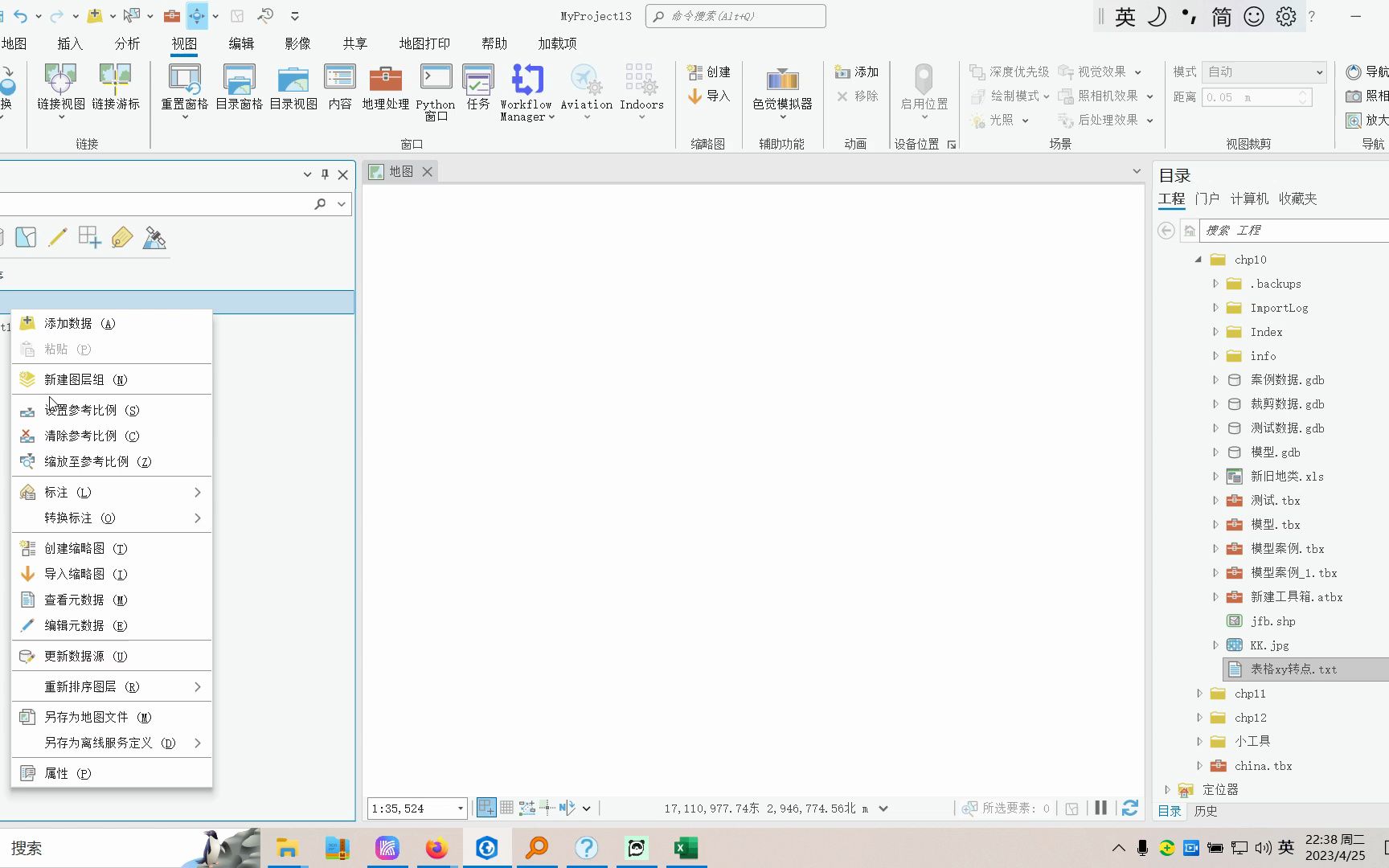Collapse the chp10 folder in the 目录 tree
Image resolution: width=1389 pixels, height=868 pixels.
1198,259
